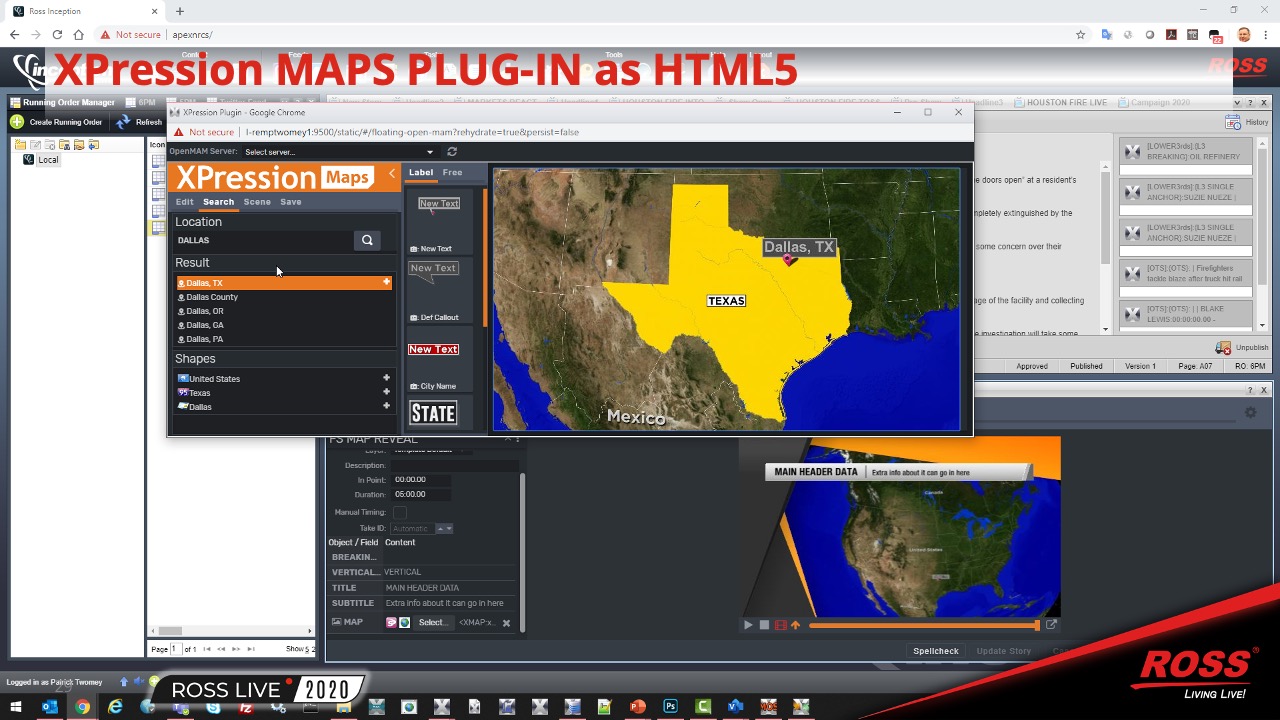Viewport: 1280px width, 720px height.
Task: Refresh the OpenMAM server list
Action: click(452, 152)
